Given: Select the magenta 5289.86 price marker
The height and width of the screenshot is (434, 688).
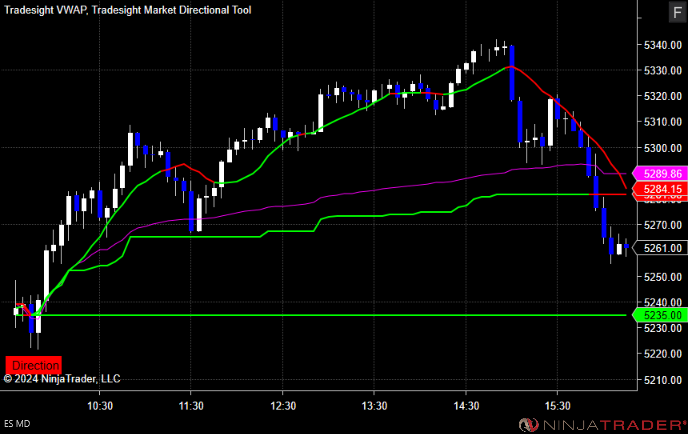Looking at the screenshot, I should tap(659, 174).
